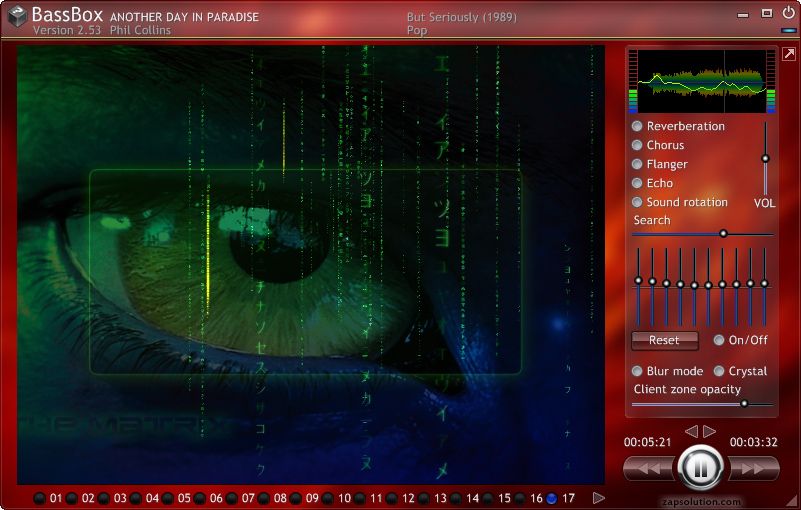Select track 04 button
The width and height of the screenshot is (801, 510).
pyautogui.click(x=136, y=498)
